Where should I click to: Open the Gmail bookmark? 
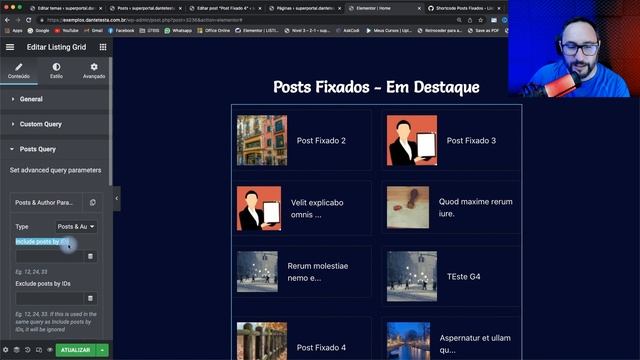click(93, 31)
